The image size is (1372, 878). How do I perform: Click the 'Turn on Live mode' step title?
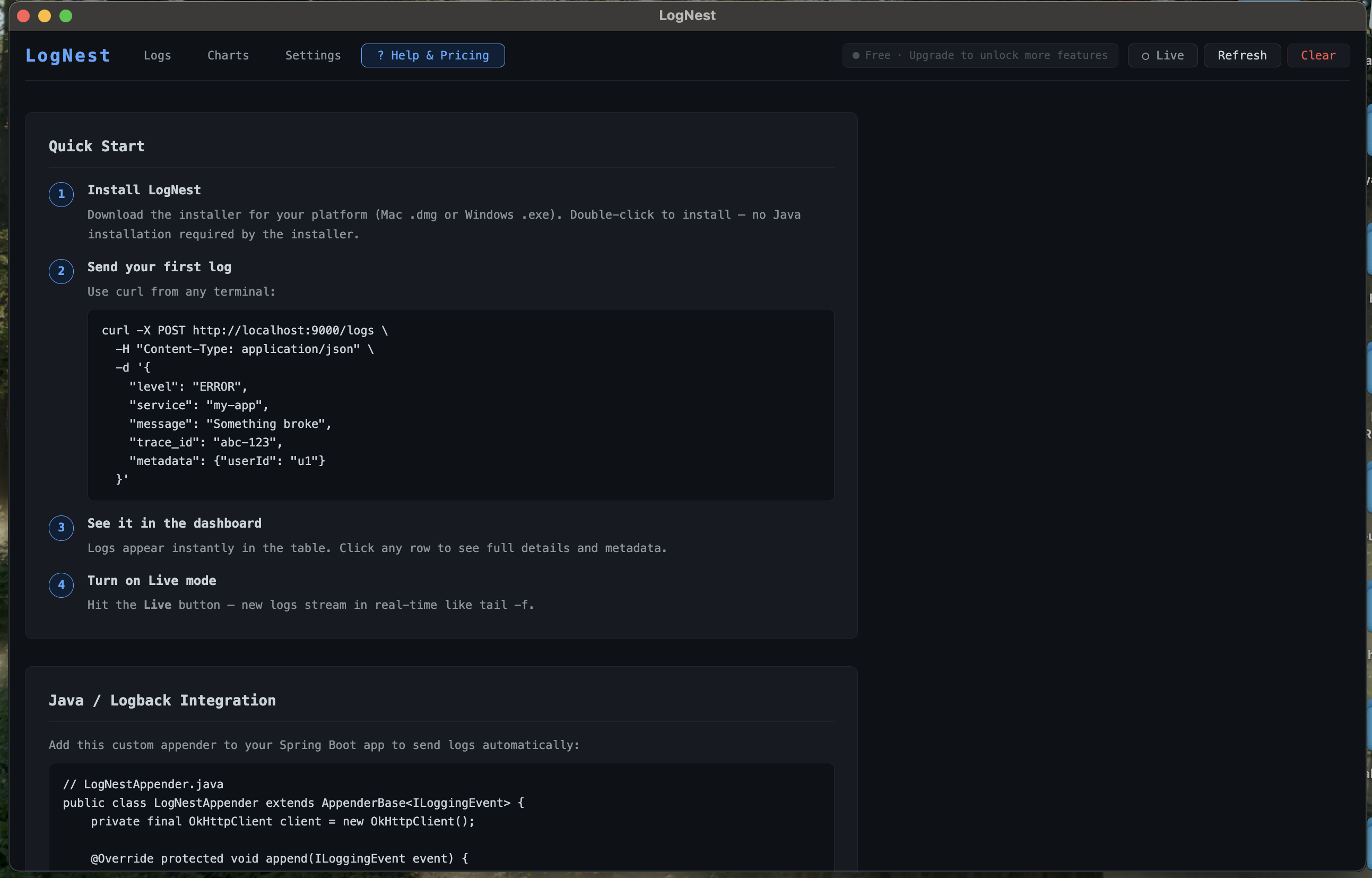(x=152, y=580)
